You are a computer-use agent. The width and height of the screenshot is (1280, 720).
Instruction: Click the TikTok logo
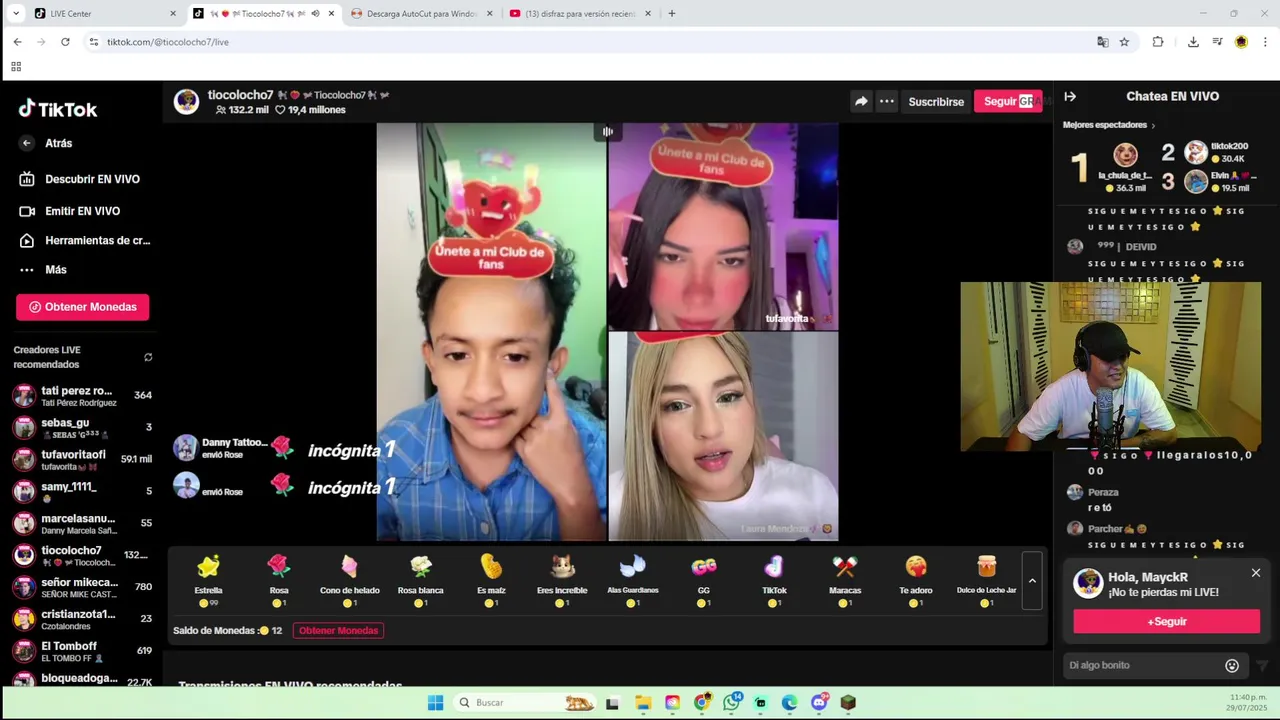click(58, 109)
